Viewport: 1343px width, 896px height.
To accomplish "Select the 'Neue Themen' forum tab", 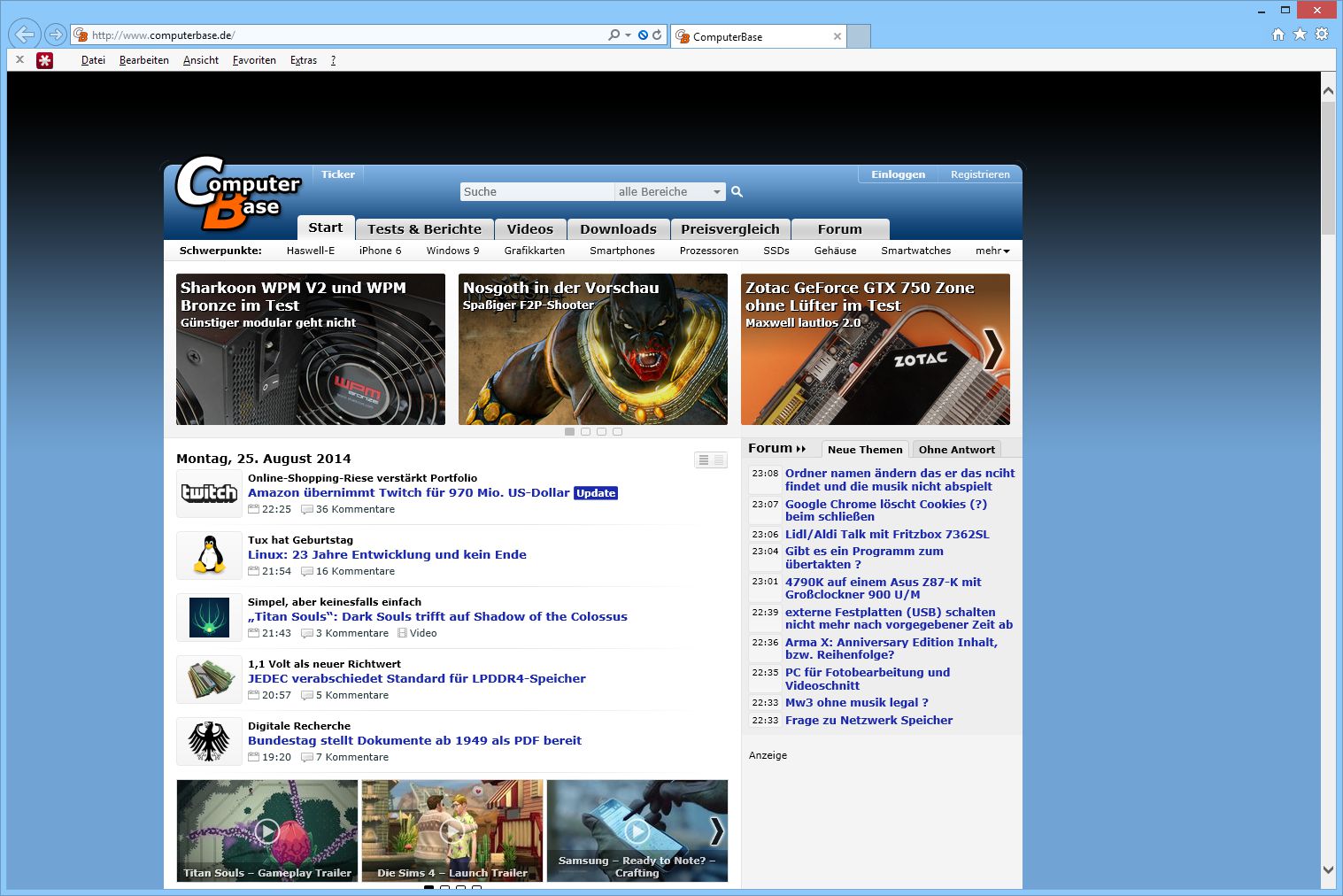I will point(865,450).
